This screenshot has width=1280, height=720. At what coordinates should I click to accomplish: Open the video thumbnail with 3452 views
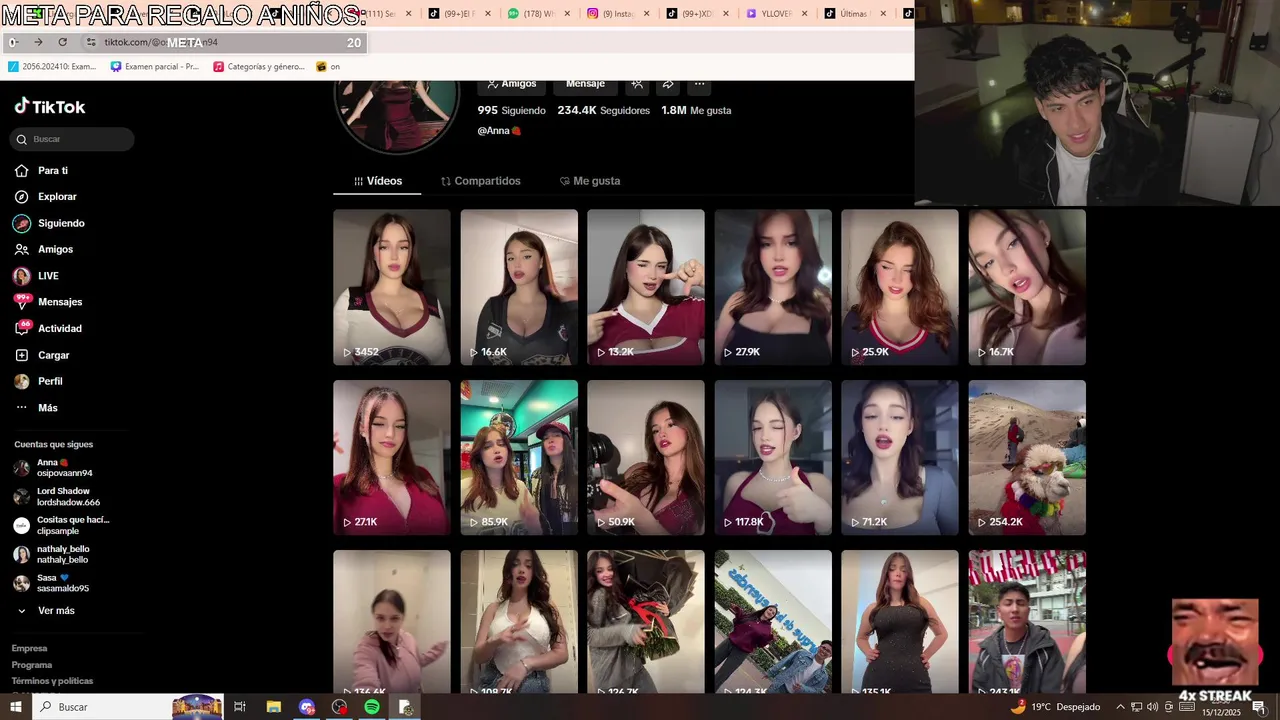[x=392, y=287]
